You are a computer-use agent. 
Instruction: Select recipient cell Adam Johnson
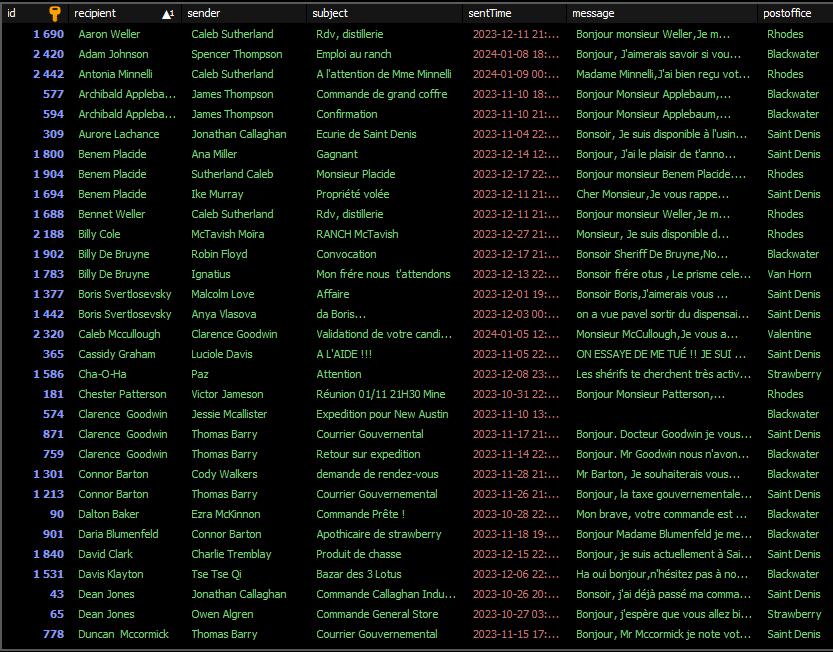(113, 54)
